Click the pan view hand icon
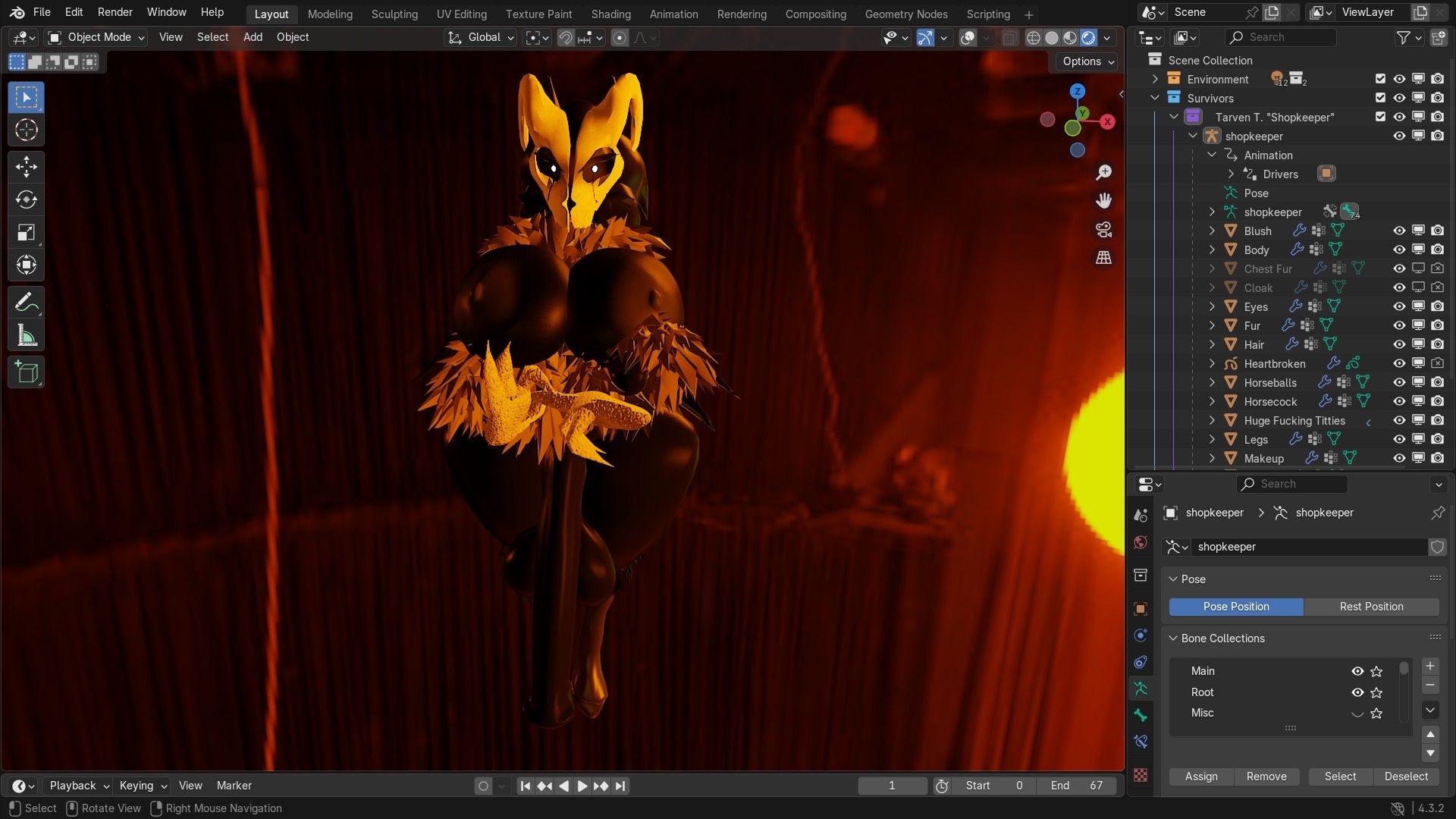This screenshot has height=819, width=1456. point(1104,201)
